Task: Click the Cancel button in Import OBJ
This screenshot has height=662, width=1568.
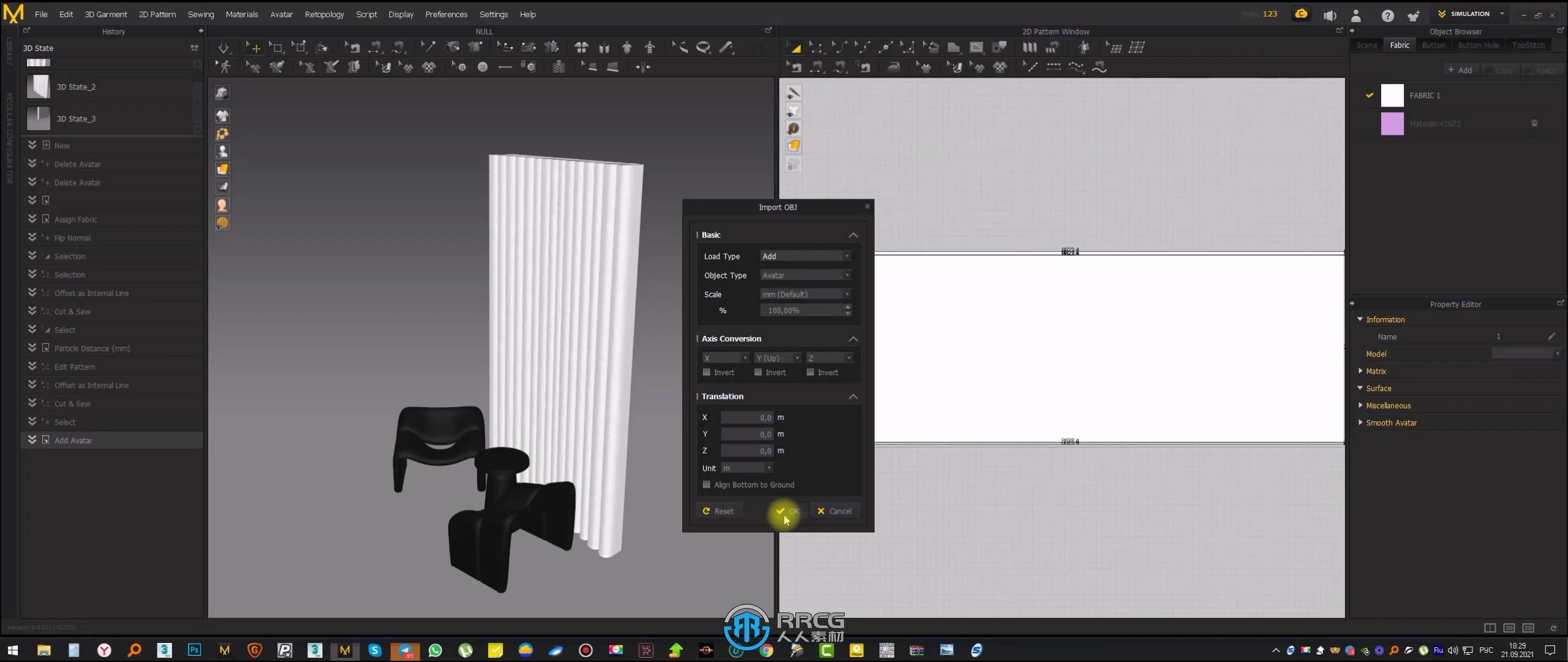Action: (834, 511)
